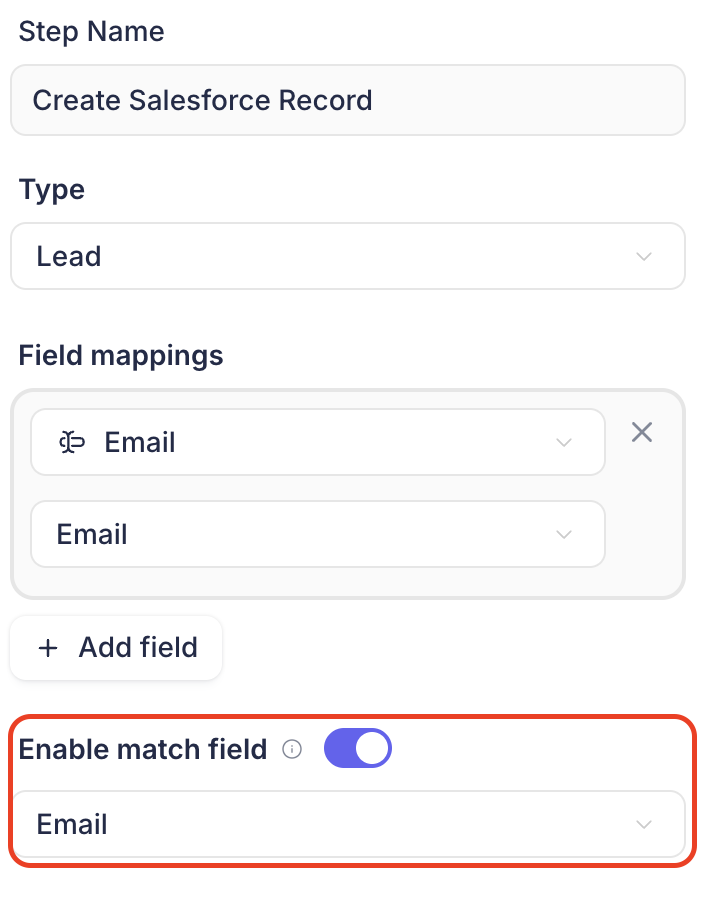This screenshot has height=900, width=708.
Task: Click the chevron in match field dropdown
Action: coord(644,825)
